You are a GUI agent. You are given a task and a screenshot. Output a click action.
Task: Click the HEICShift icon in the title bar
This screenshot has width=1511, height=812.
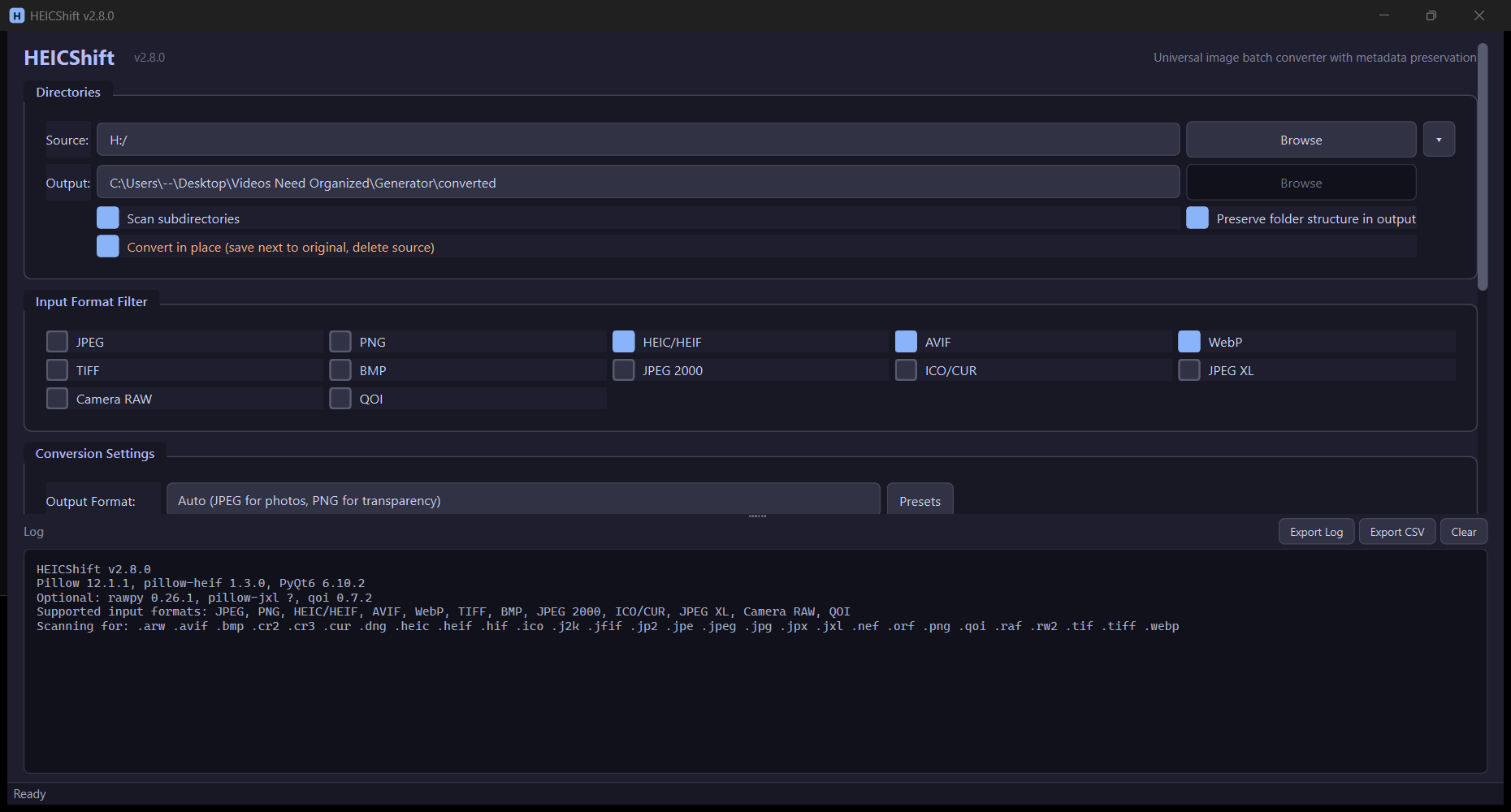17,15
